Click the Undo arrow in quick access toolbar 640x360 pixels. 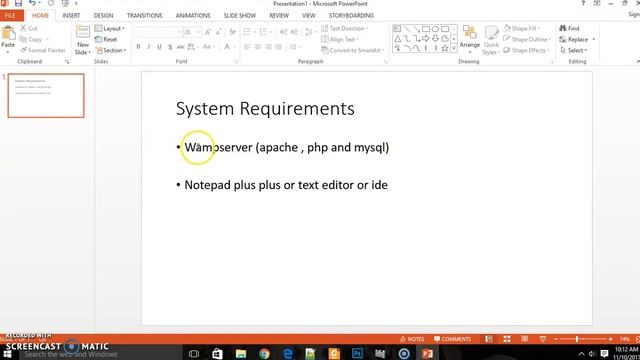(x=32, y=3)
